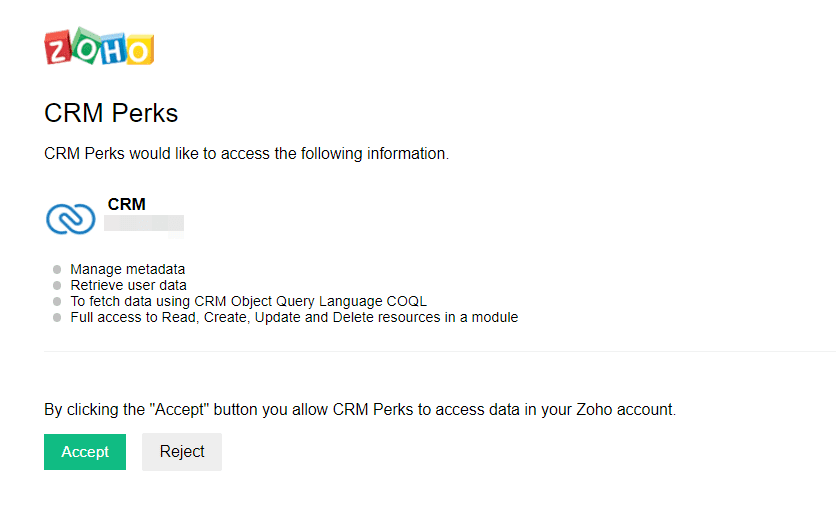Click the 'would like to access' sentence
The image size is (836, 505).
click(x=246, y=154)
